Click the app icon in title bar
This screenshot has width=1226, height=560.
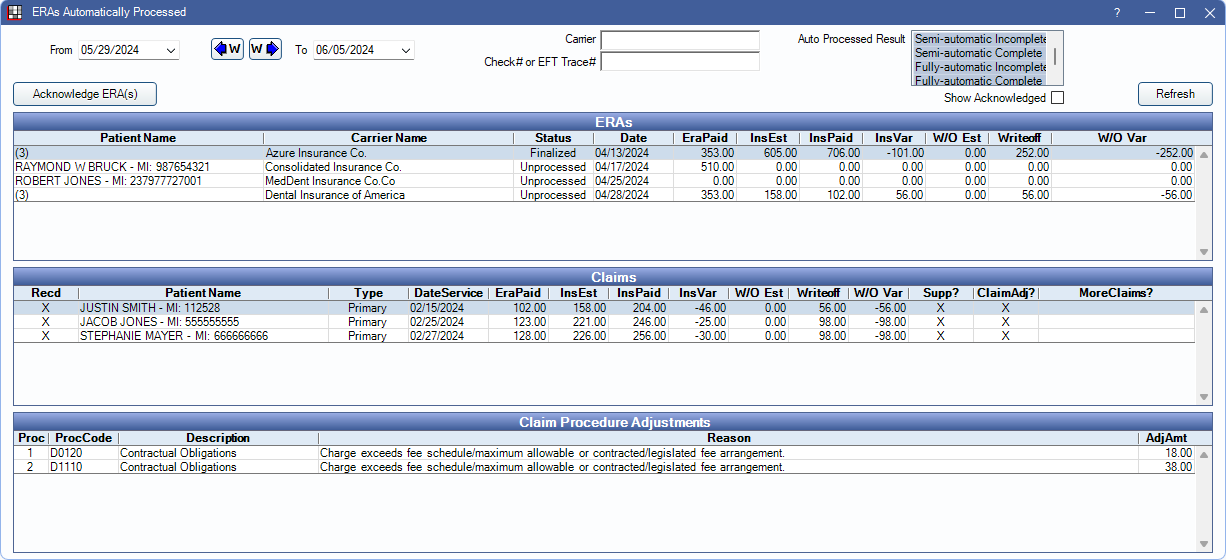click(15, 12)
